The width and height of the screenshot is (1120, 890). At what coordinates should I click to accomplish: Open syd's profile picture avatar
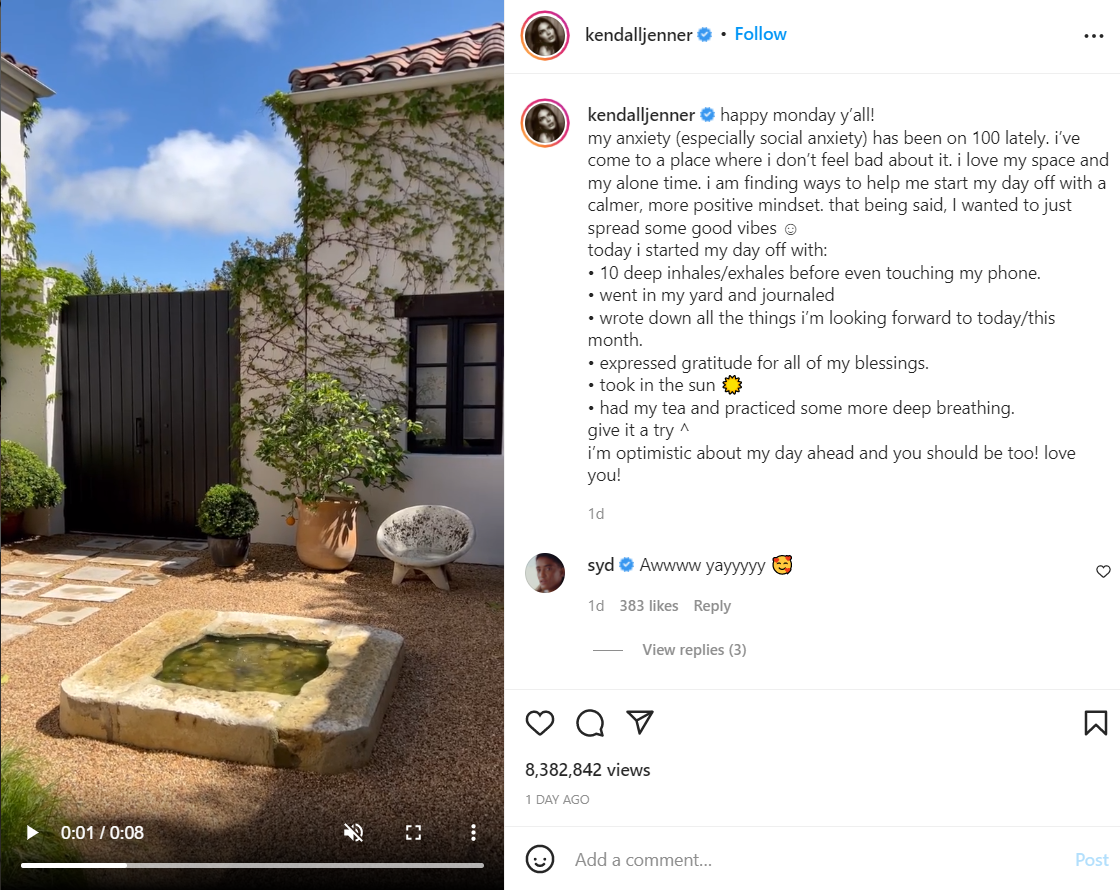pyautogui.click(x=545, y=572)
